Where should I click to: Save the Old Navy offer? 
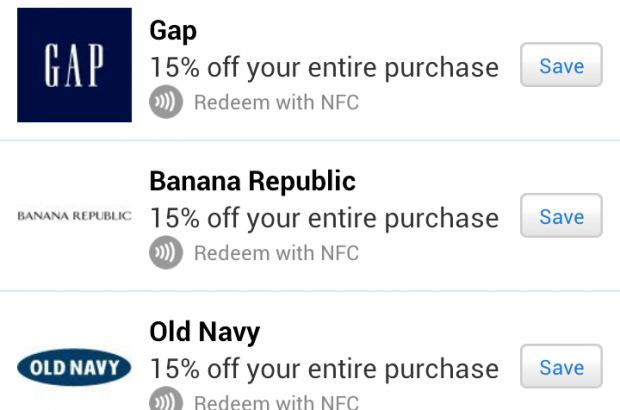click(561, 368)
